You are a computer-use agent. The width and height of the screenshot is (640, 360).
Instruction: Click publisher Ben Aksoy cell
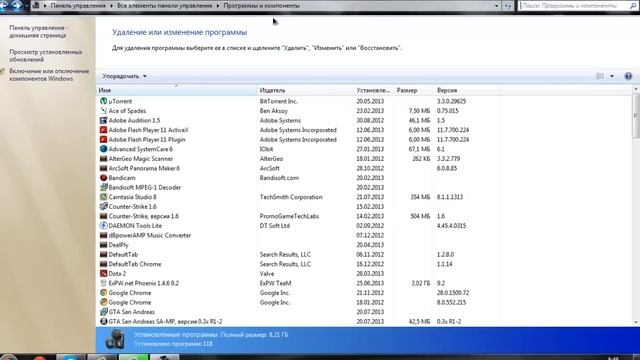[x=274, y=111]
